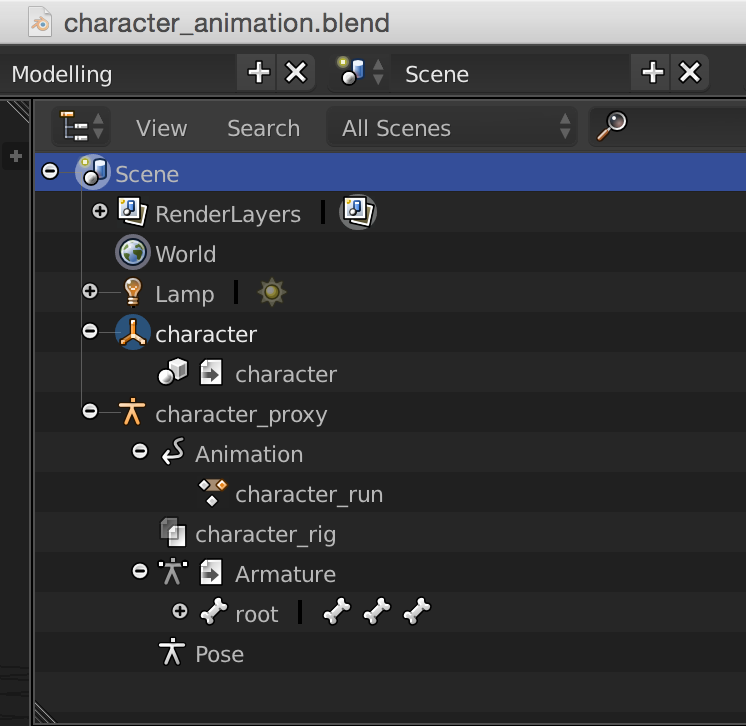
Task: Open the All Scenes display dropdown
Action: point(452,128)
